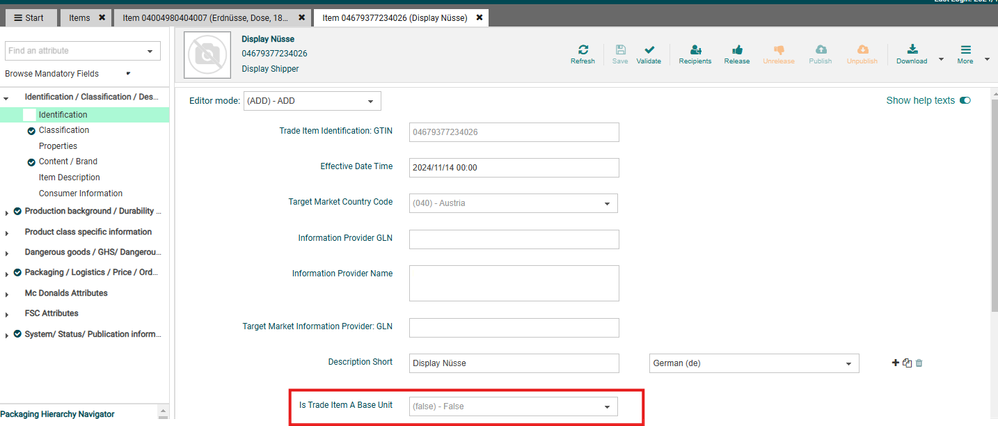Screen dimensions: 998x426
Task: Expand Product class specific information group
Action: pyautogui.click(x=6, y=233)
